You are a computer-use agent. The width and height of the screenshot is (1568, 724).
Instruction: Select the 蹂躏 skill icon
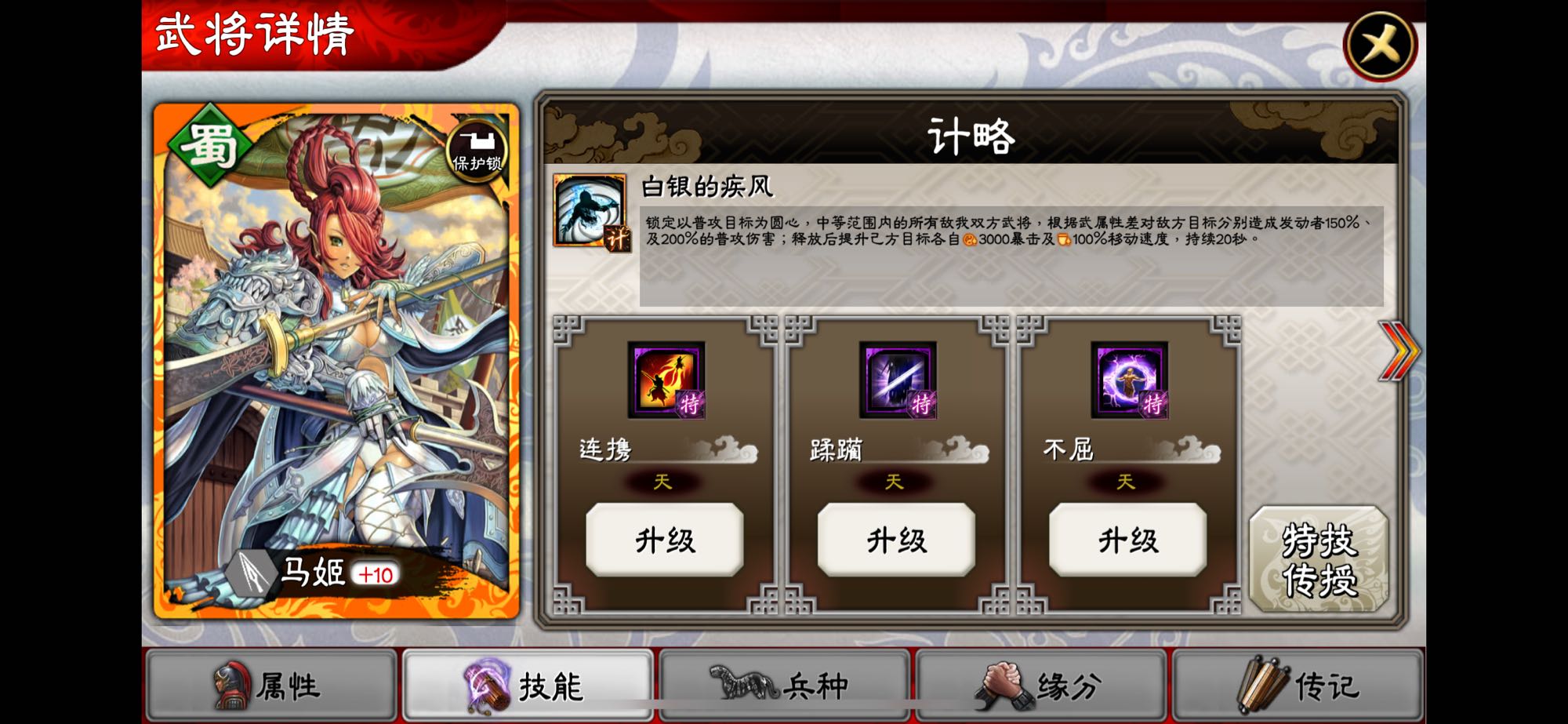coord(898,380)
